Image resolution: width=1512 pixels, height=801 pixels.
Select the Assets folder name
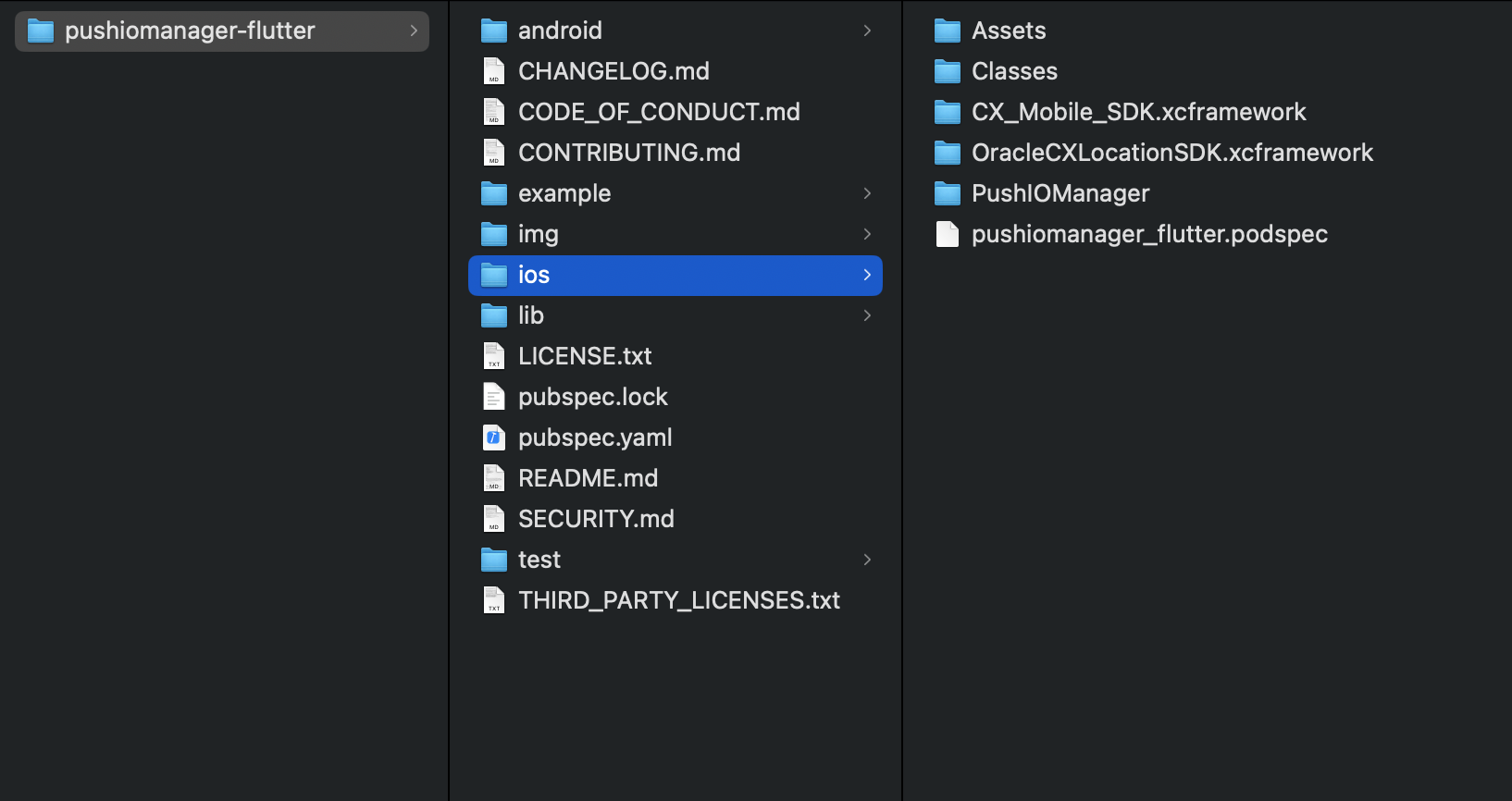(1009, 31)
